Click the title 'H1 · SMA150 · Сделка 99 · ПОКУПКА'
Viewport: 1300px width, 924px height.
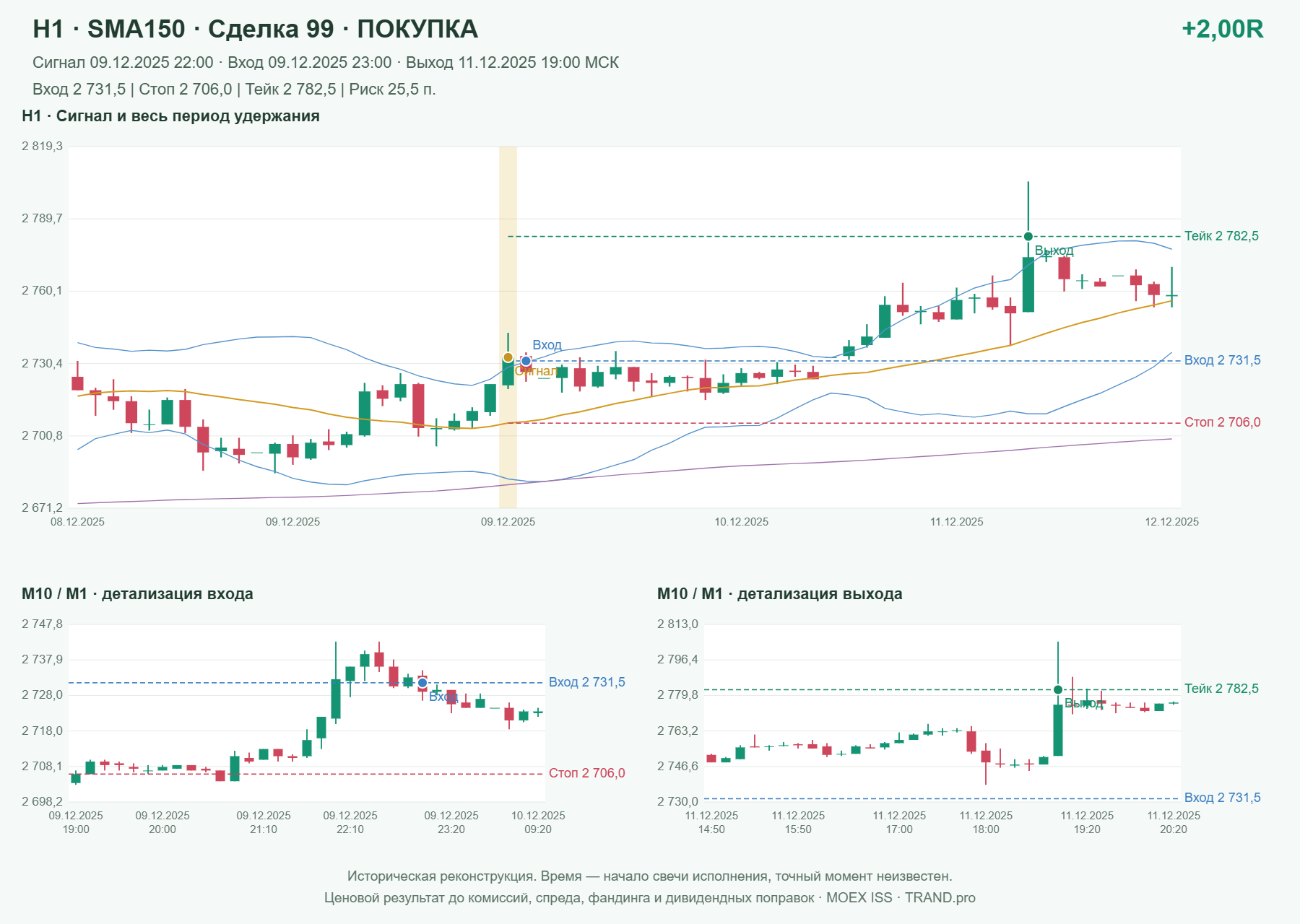[255, 29]
